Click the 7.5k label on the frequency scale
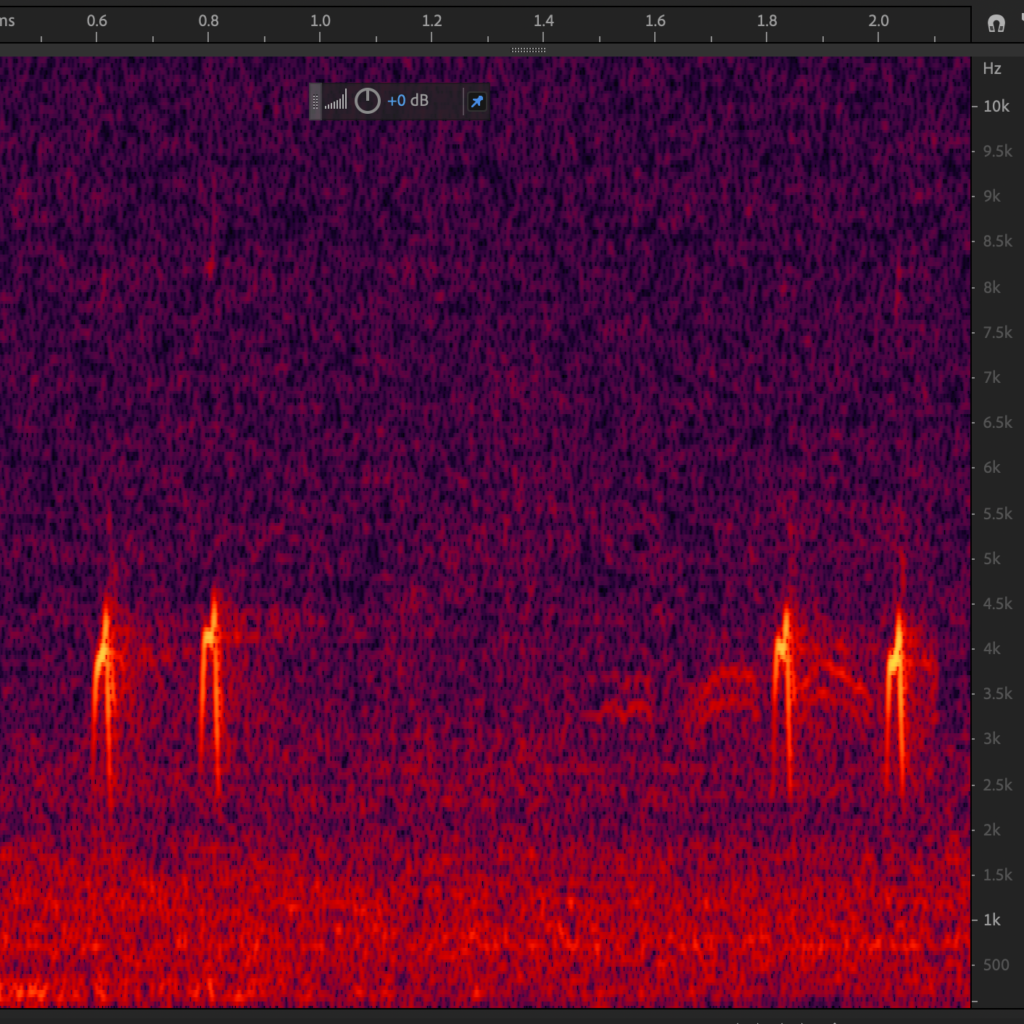This screenshot has width=1024, height=1024. (997, 333)
